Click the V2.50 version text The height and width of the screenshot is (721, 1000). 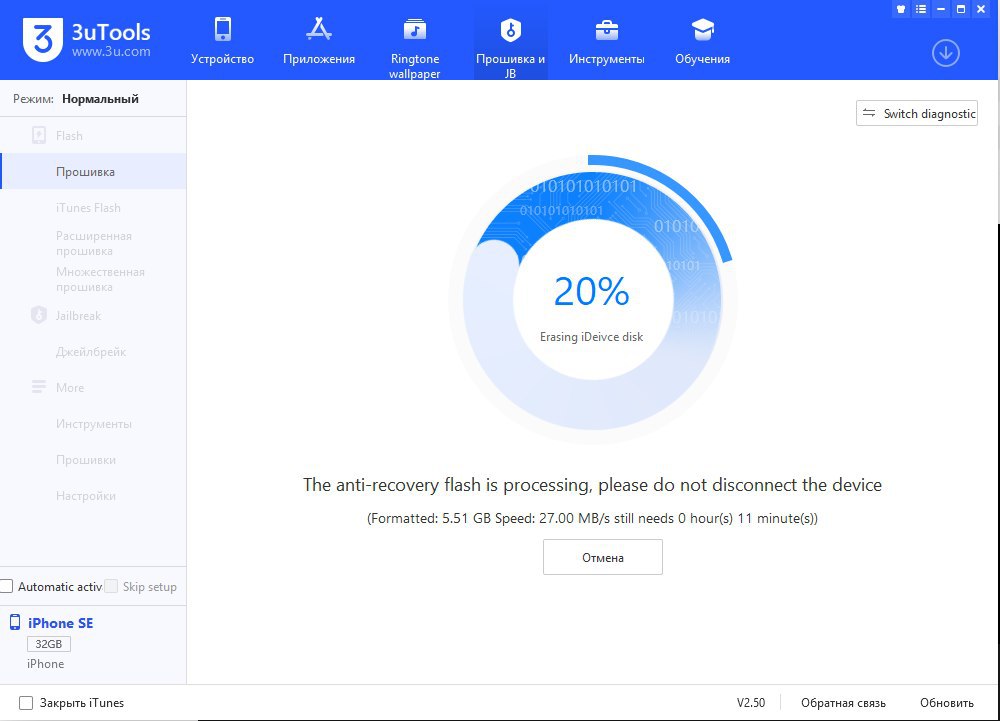(751, 703)
